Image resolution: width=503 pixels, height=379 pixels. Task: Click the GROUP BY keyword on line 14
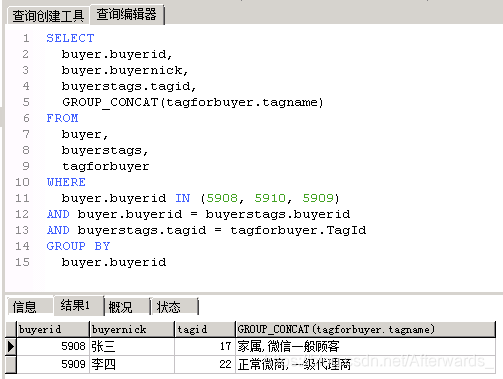click(78, 246)
